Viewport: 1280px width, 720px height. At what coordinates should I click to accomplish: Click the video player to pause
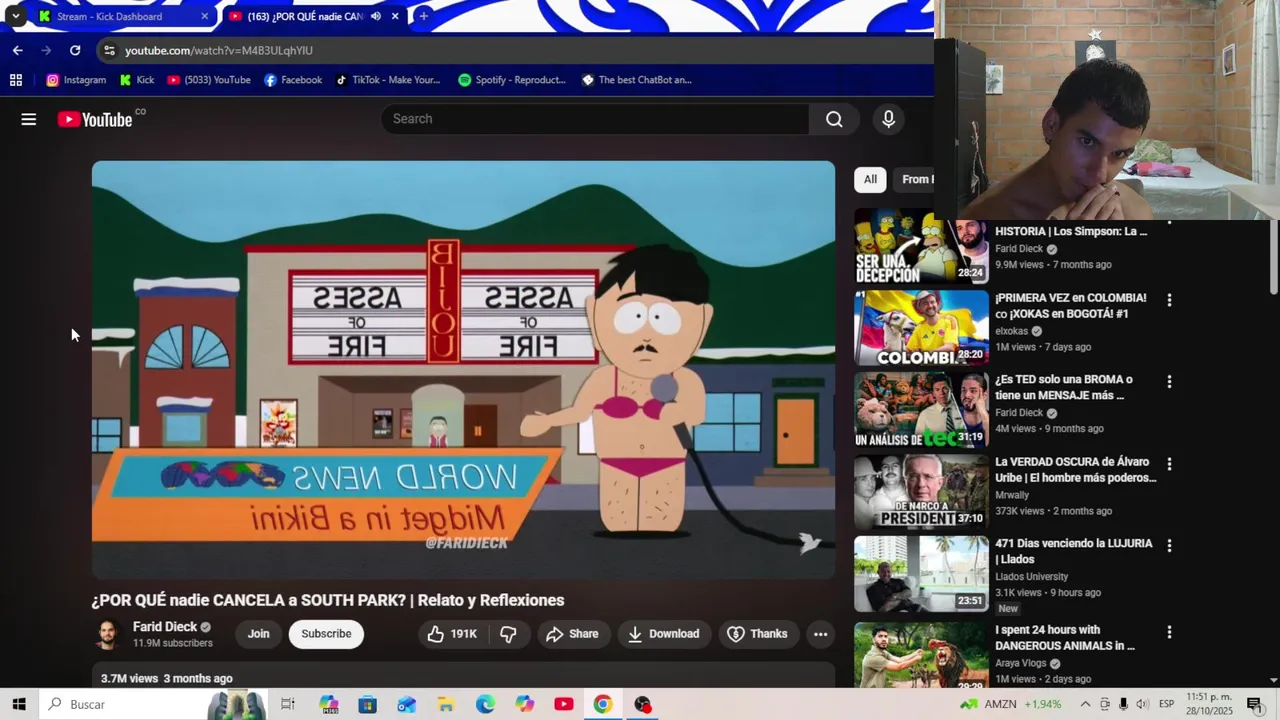click(x=463, y=370)
